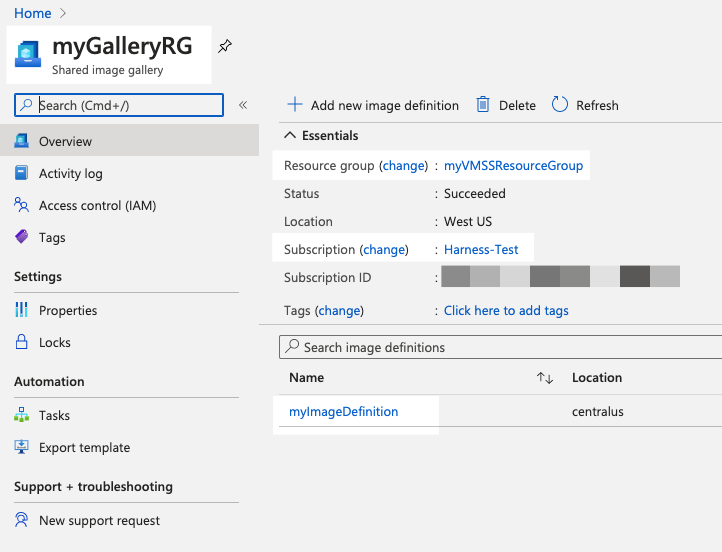Click the myGalleryRG title heading
Viewport: 722px width, 552px height.
pyautogui.click(x=122, y=46)
